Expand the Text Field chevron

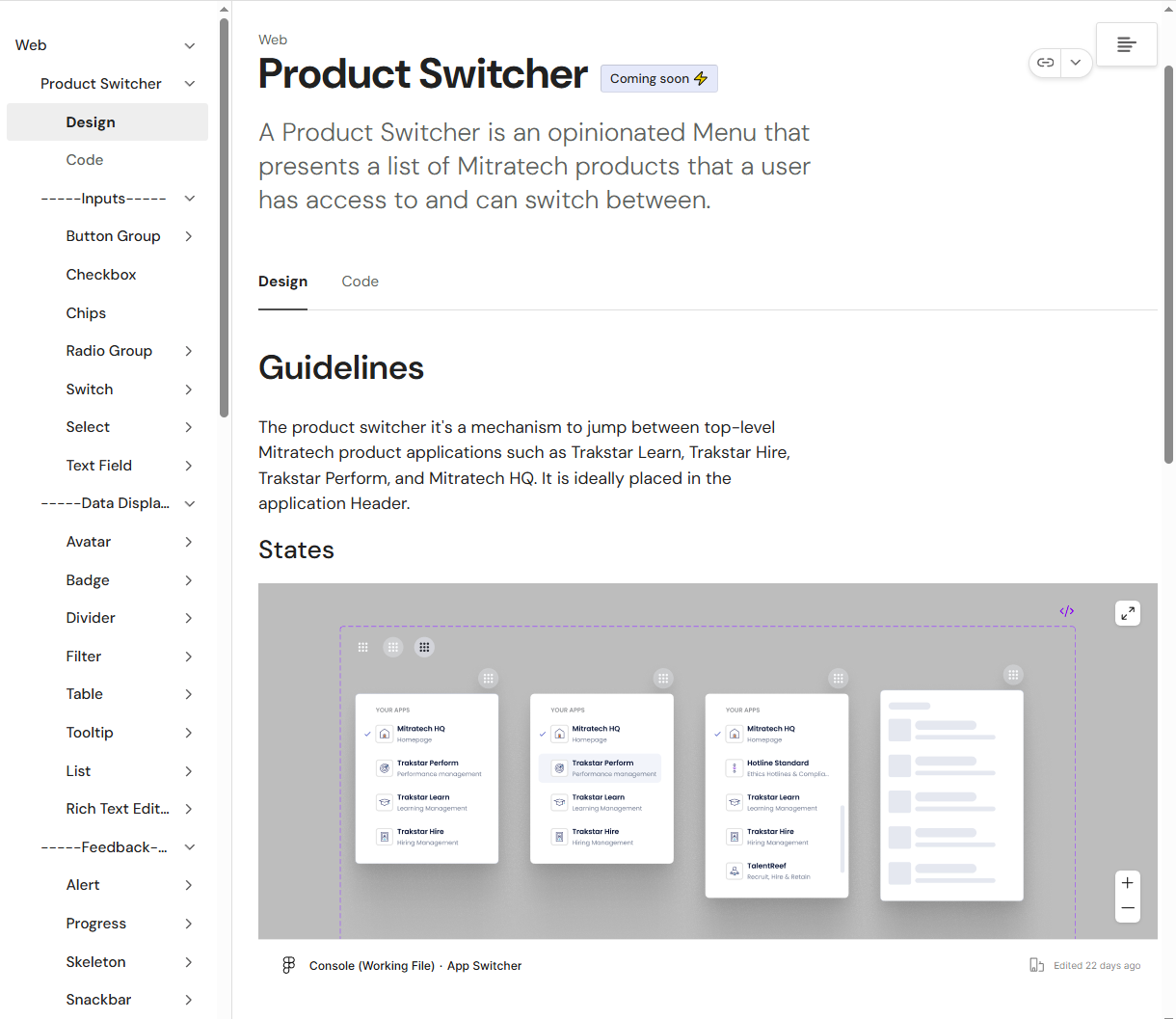click(x=189, y=466)
